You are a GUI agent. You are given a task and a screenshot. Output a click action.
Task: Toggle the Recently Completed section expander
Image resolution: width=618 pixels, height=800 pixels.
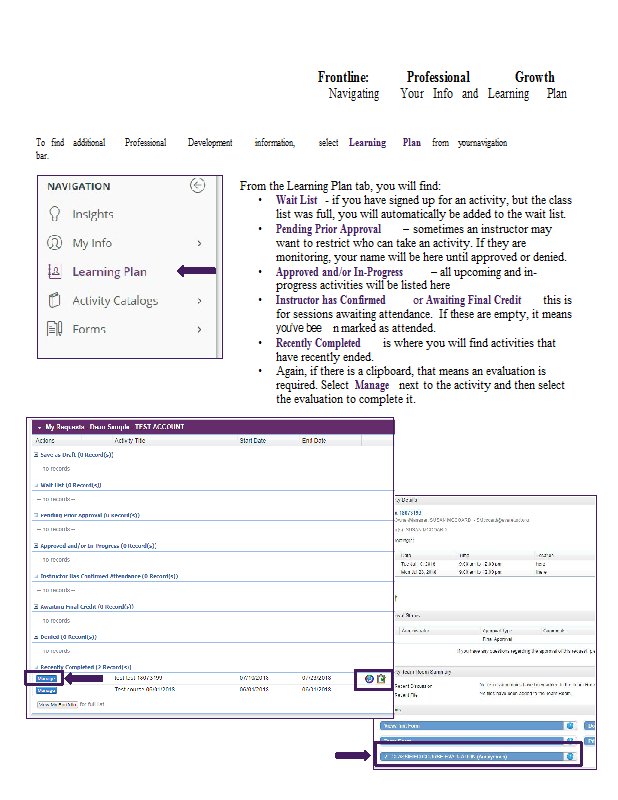click(36, 667)
